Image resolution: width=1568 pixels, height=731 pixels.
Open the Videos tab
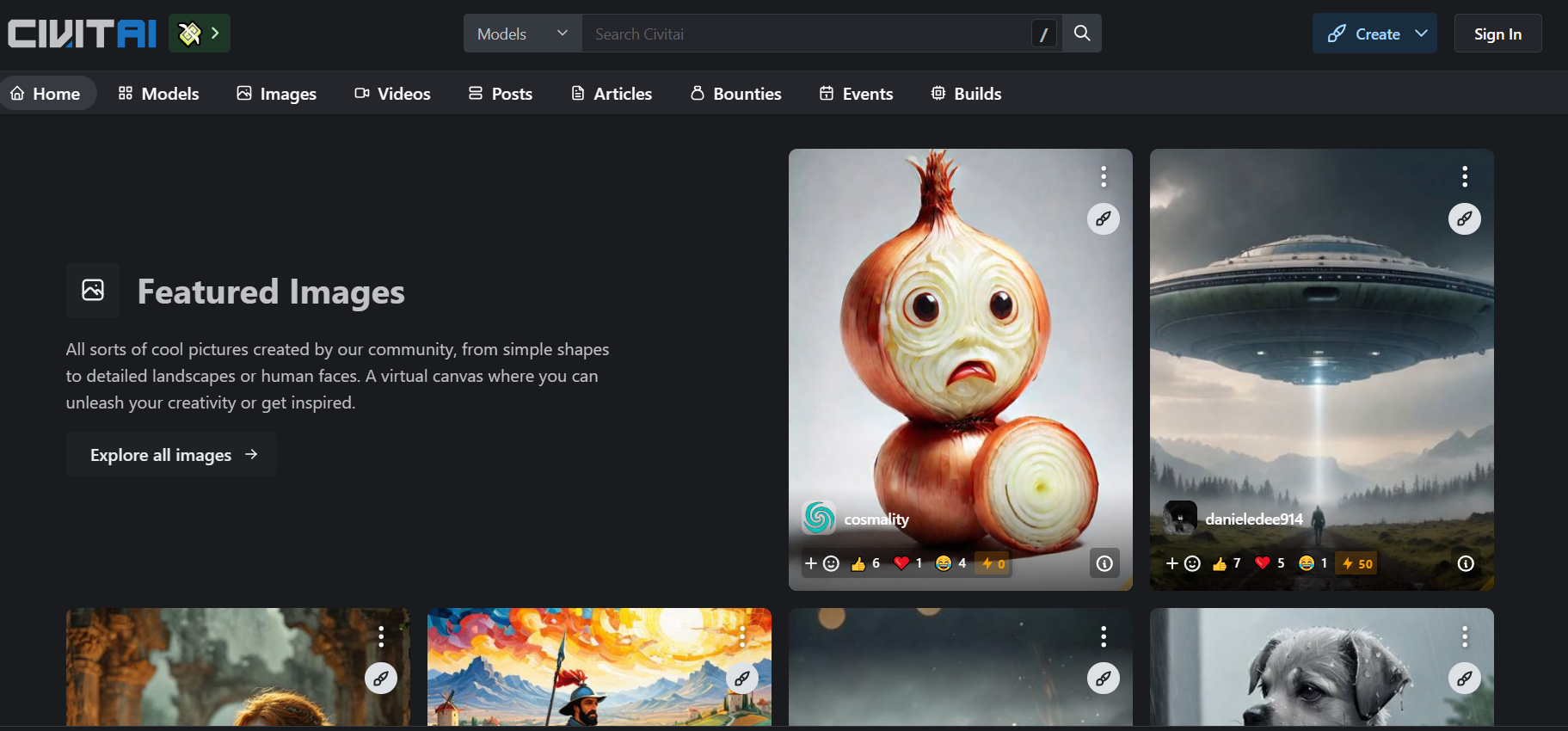click(x=392, y=93)
